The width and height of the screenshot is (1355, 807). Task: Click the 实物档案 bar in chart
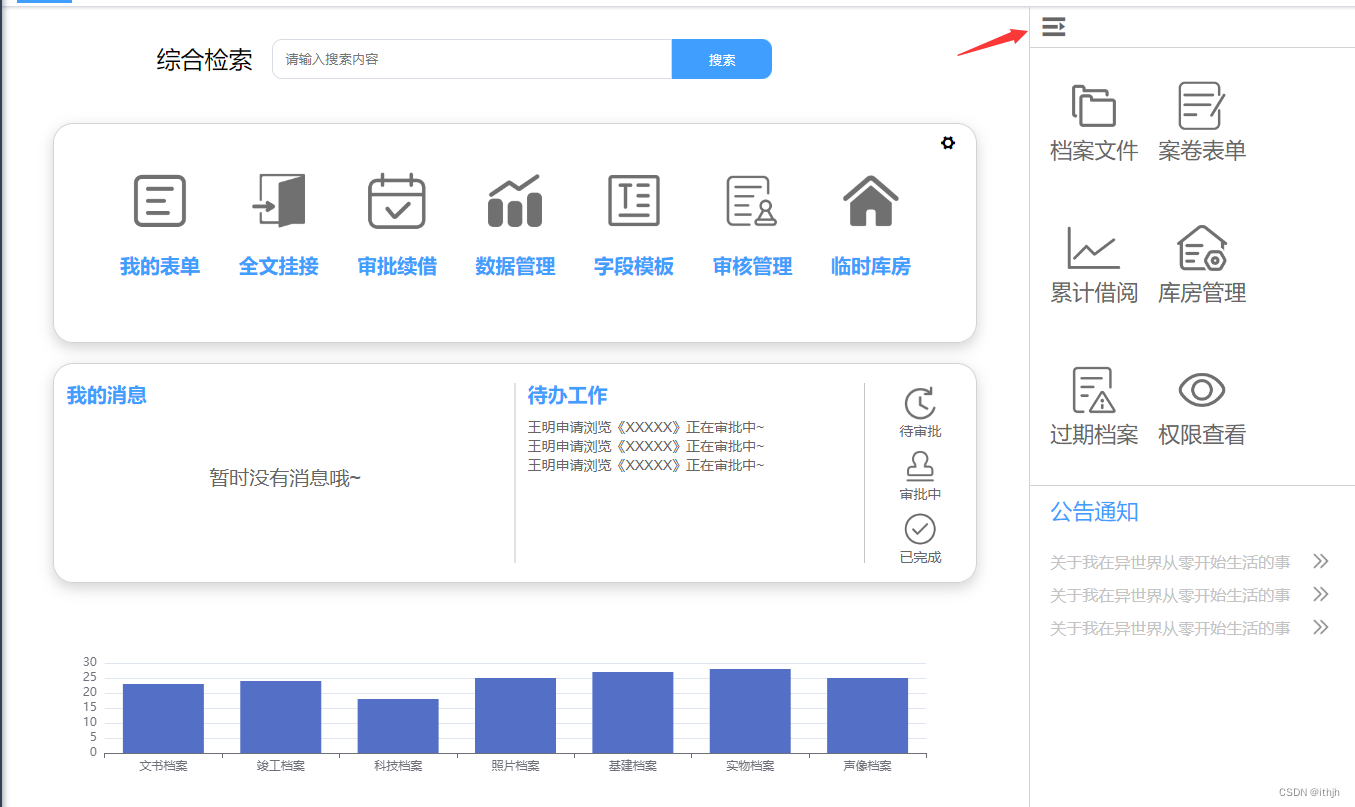point(750,711)
